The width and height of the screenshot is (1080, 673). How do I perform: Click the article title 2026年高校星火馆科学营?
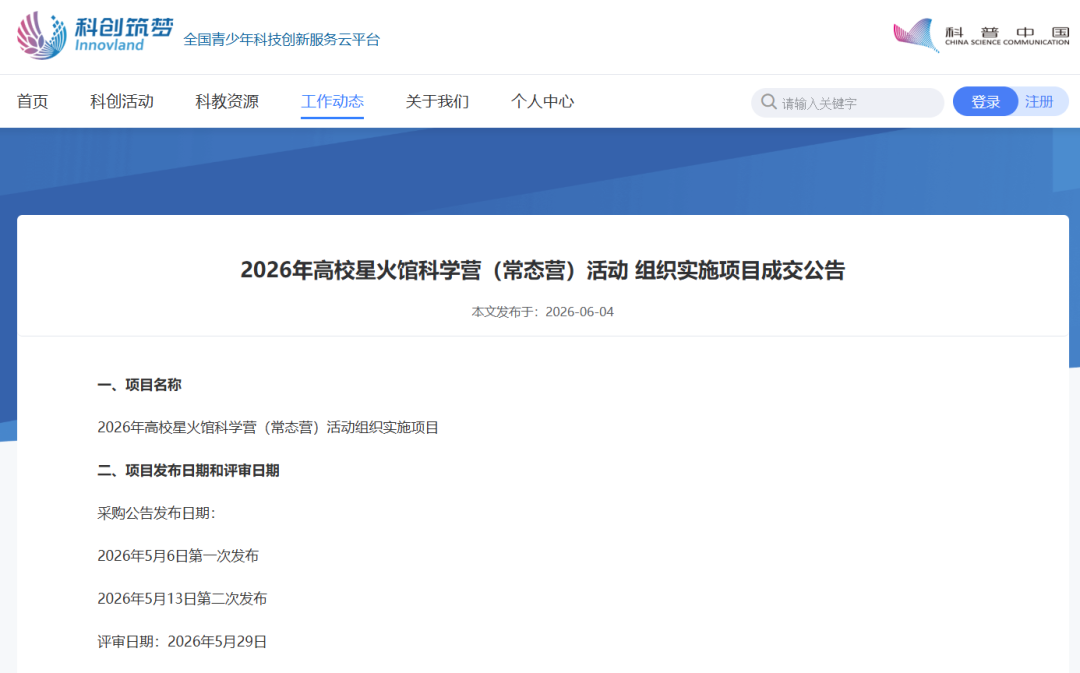(x=543, y=270)
